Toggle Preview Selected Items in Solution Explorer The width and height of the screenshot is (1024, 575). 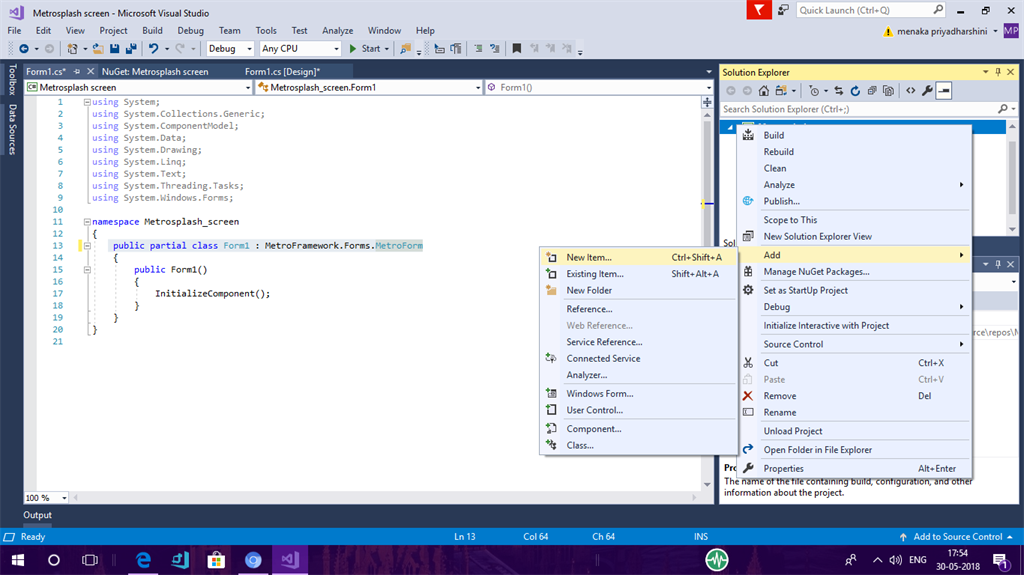point(944,91)
